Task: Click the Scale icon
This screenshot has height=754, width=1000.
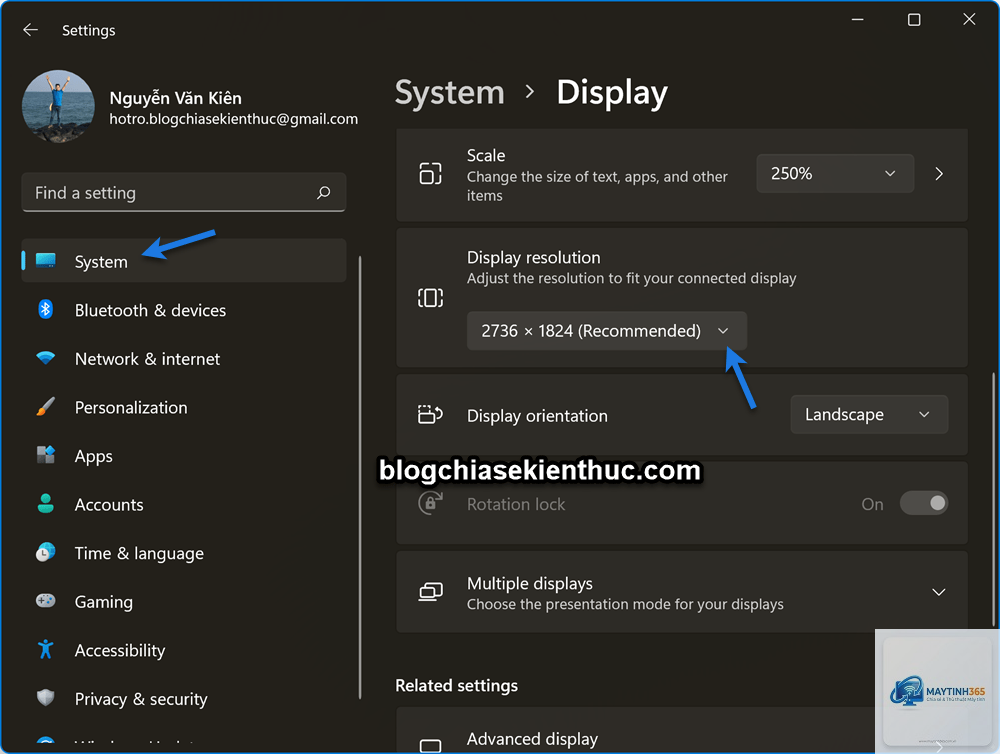Action: point(430,174)
